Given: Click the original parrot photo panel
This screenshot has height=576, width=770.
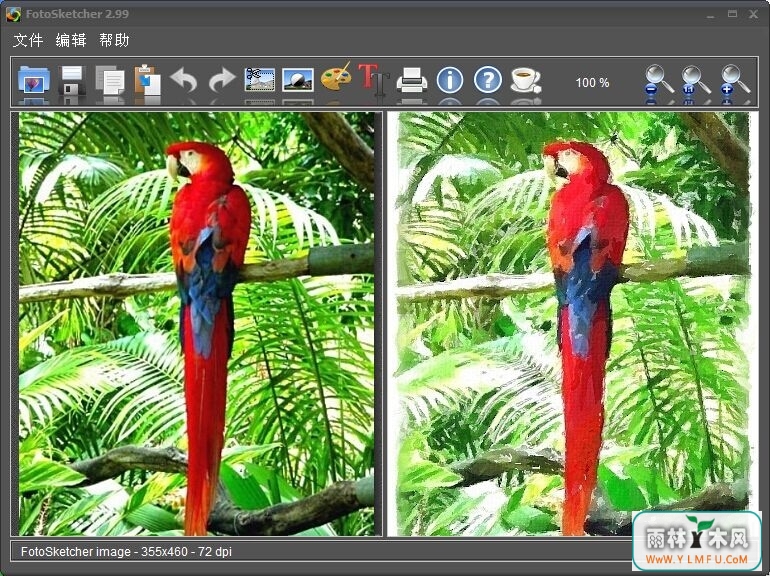Looking at the screenshot, I should click(x=196, y=324).
